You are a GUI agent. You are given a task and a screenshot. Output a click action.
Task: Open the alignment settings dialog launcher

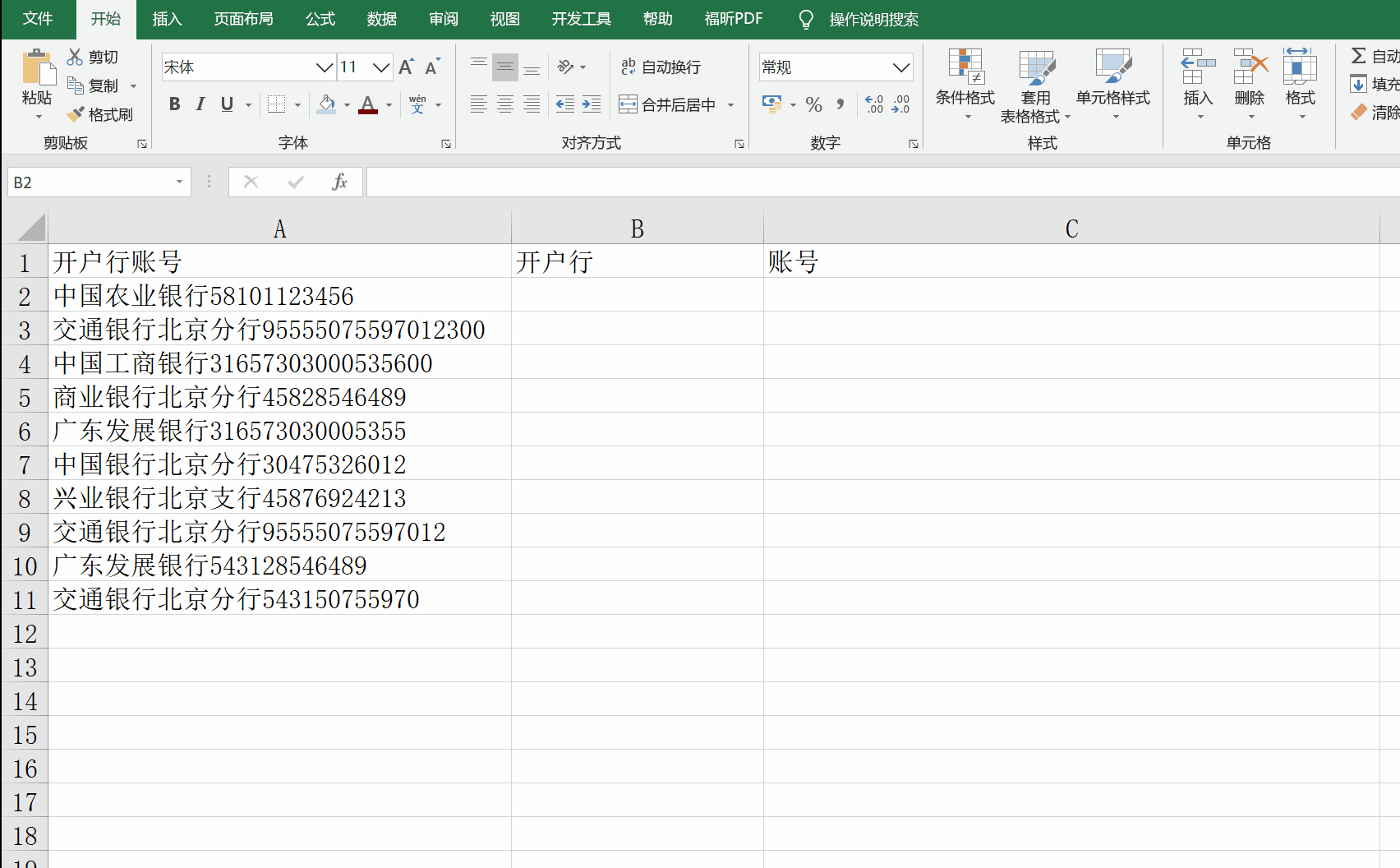click(739, 144)
